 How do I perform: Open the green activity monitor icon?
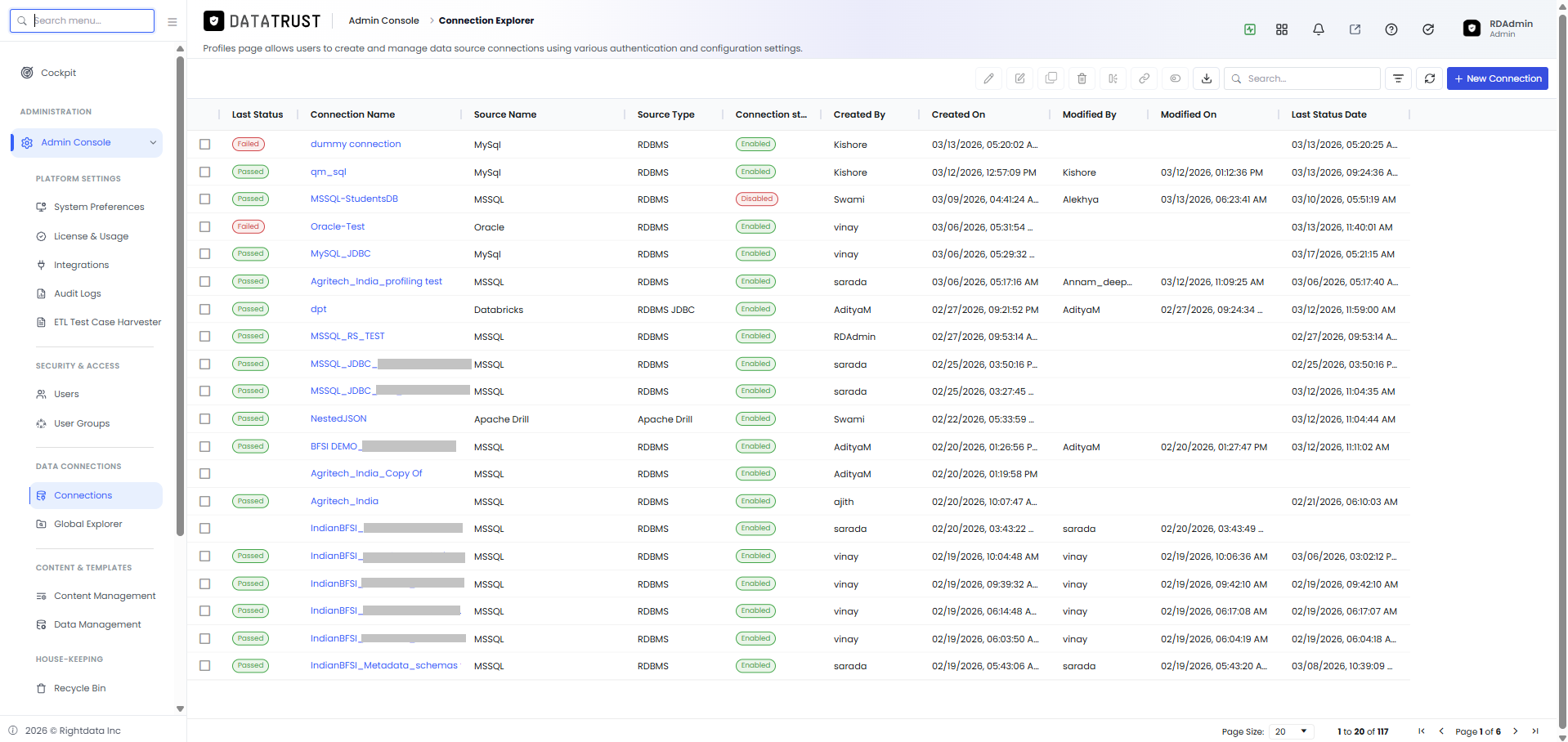[x=1250, y=29]
